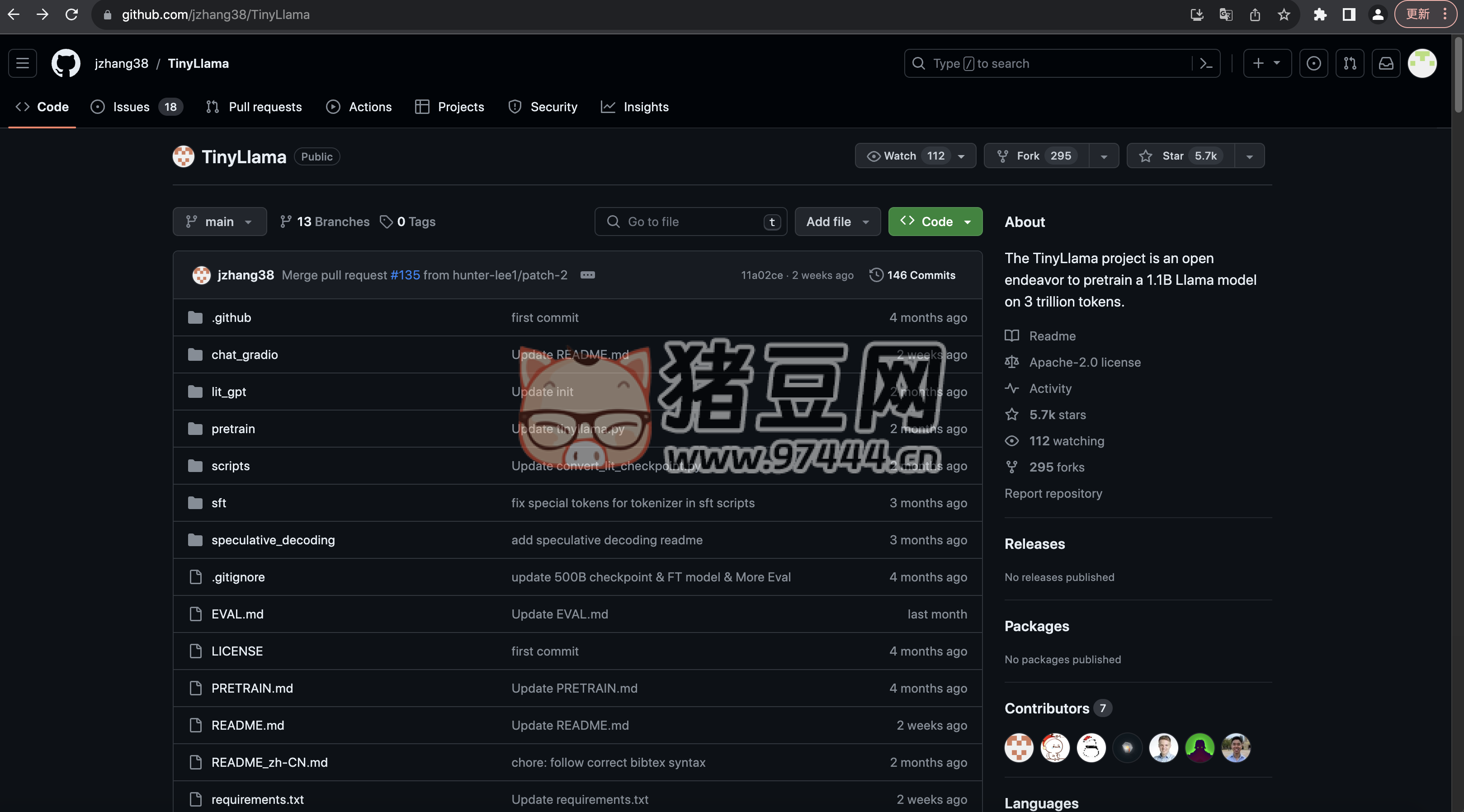The width and height of the screenshot is (1464, 812).
Task: Fork the TinyLlama repository
Action: click(x=1037, y=156)
